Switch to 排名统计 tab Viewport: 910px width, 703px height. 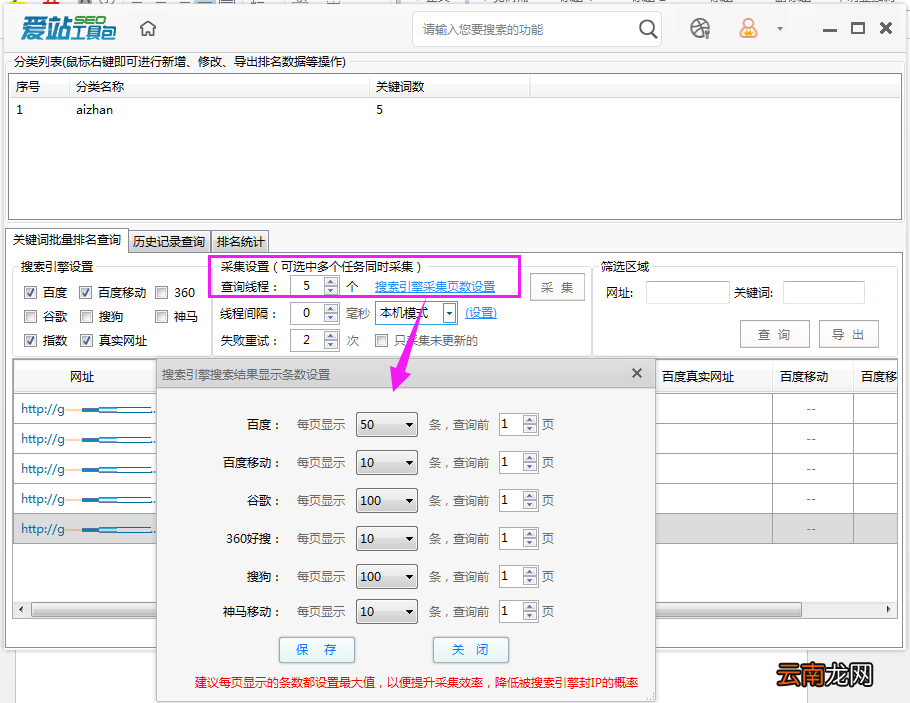(x=240, y=241)
